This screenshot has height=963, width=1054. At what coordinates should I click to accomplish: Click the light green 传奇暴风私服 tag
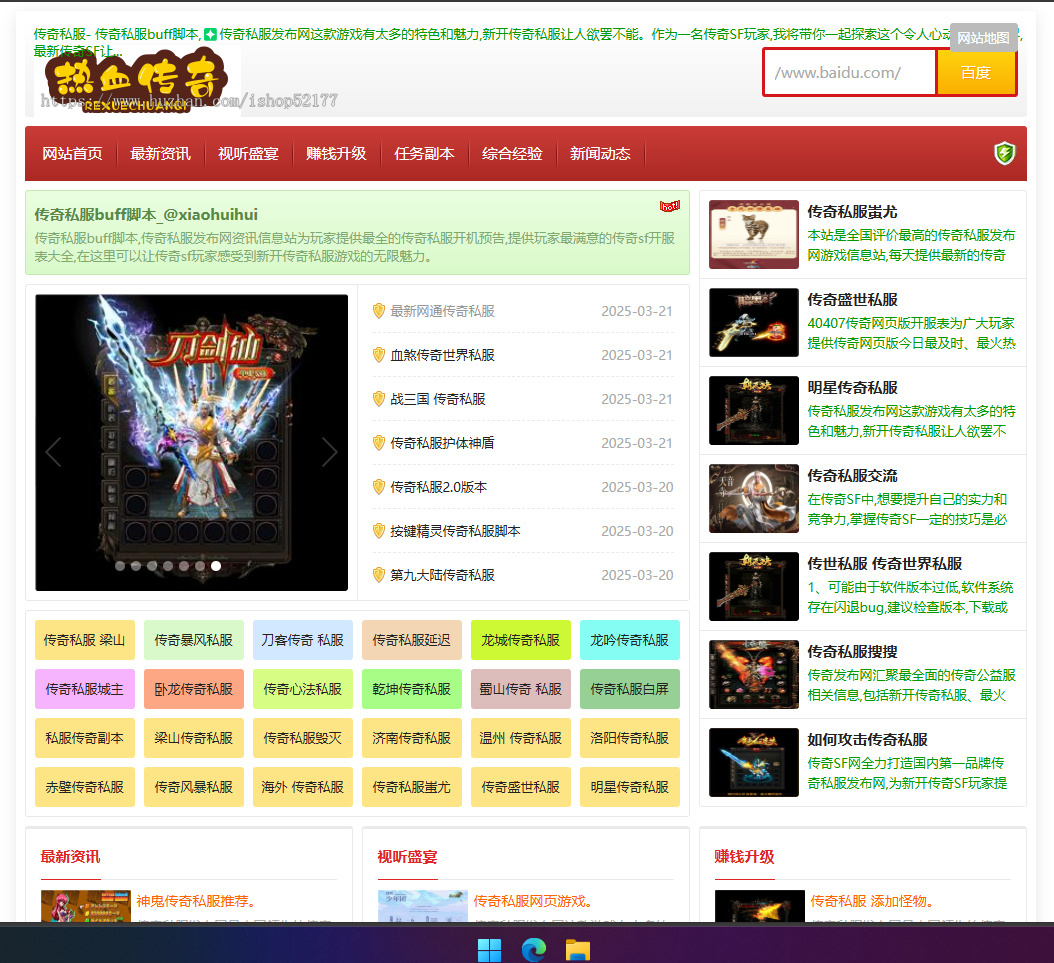point(194,640)
